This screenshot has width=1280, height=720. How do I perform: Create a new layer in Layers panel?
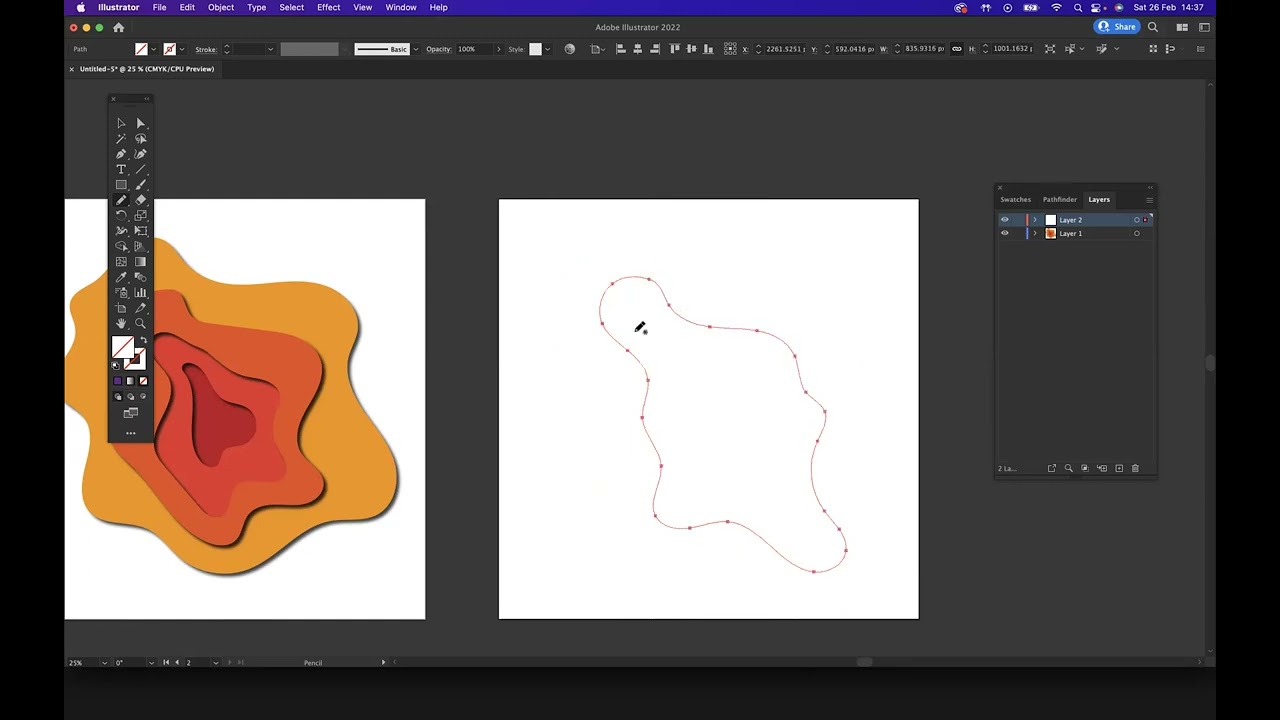click(1119, 468)
